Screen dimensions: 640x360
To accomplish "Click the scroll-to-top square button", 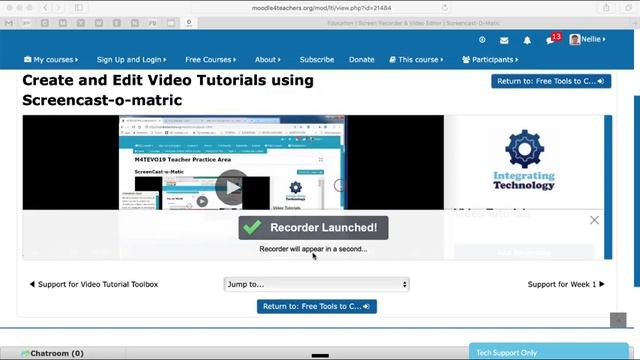I will pyautogui.click(x=618, y=320).
